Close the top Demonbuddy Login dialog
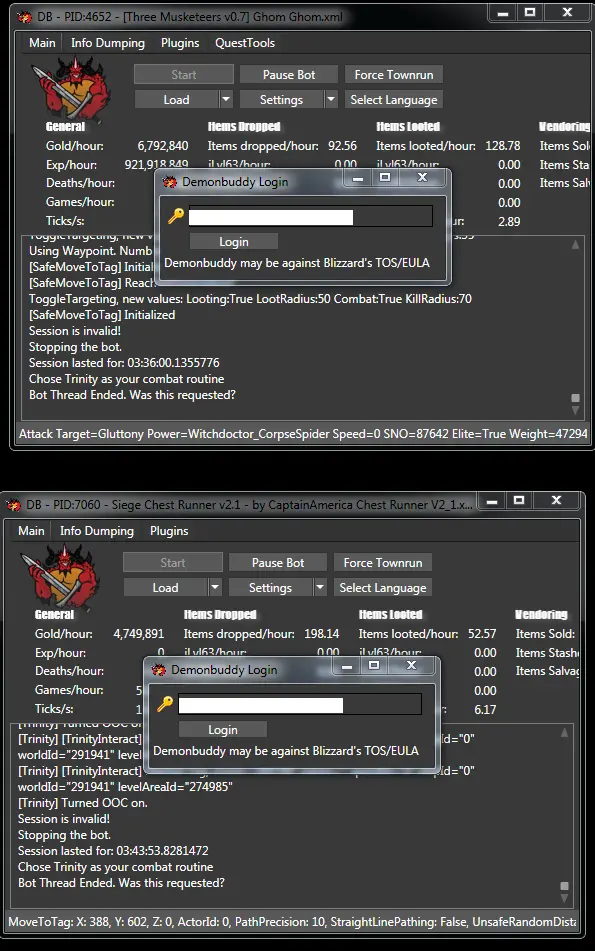The image size is (595, 951). 423,178
